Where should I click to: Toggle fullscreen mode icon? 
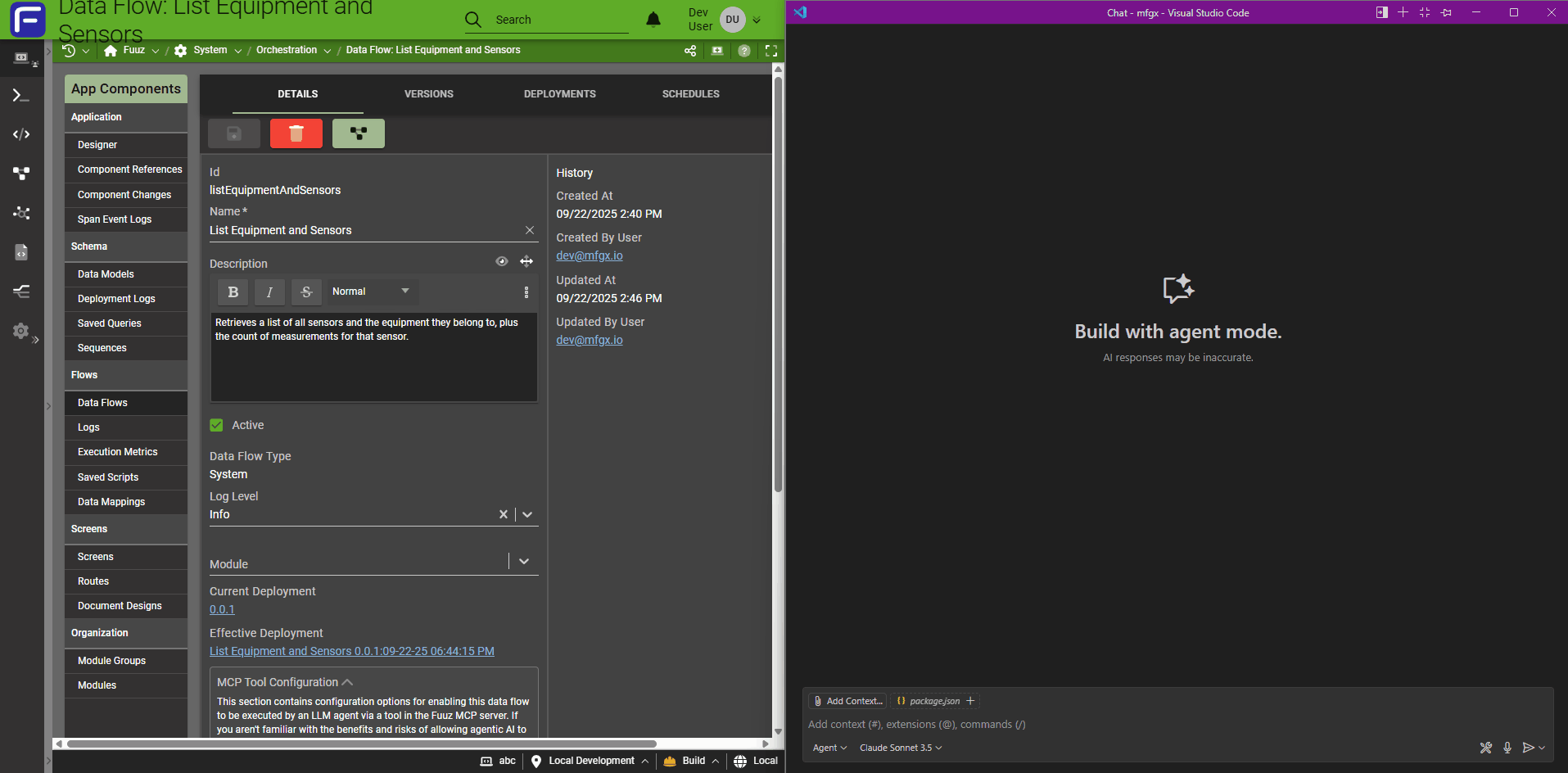(x=770, y=51)
